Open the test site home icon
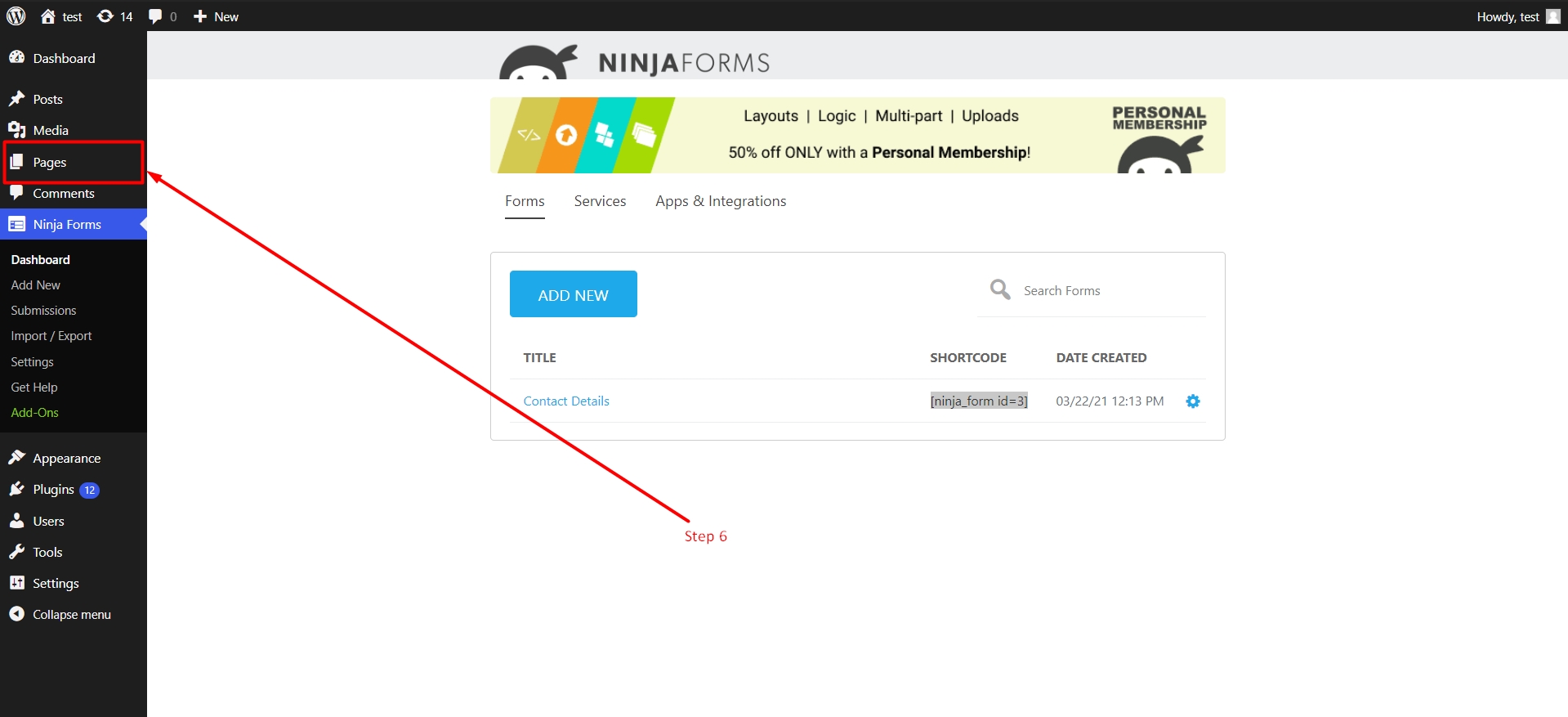This screenshot has width=1568, height=717. click(48, 16)
